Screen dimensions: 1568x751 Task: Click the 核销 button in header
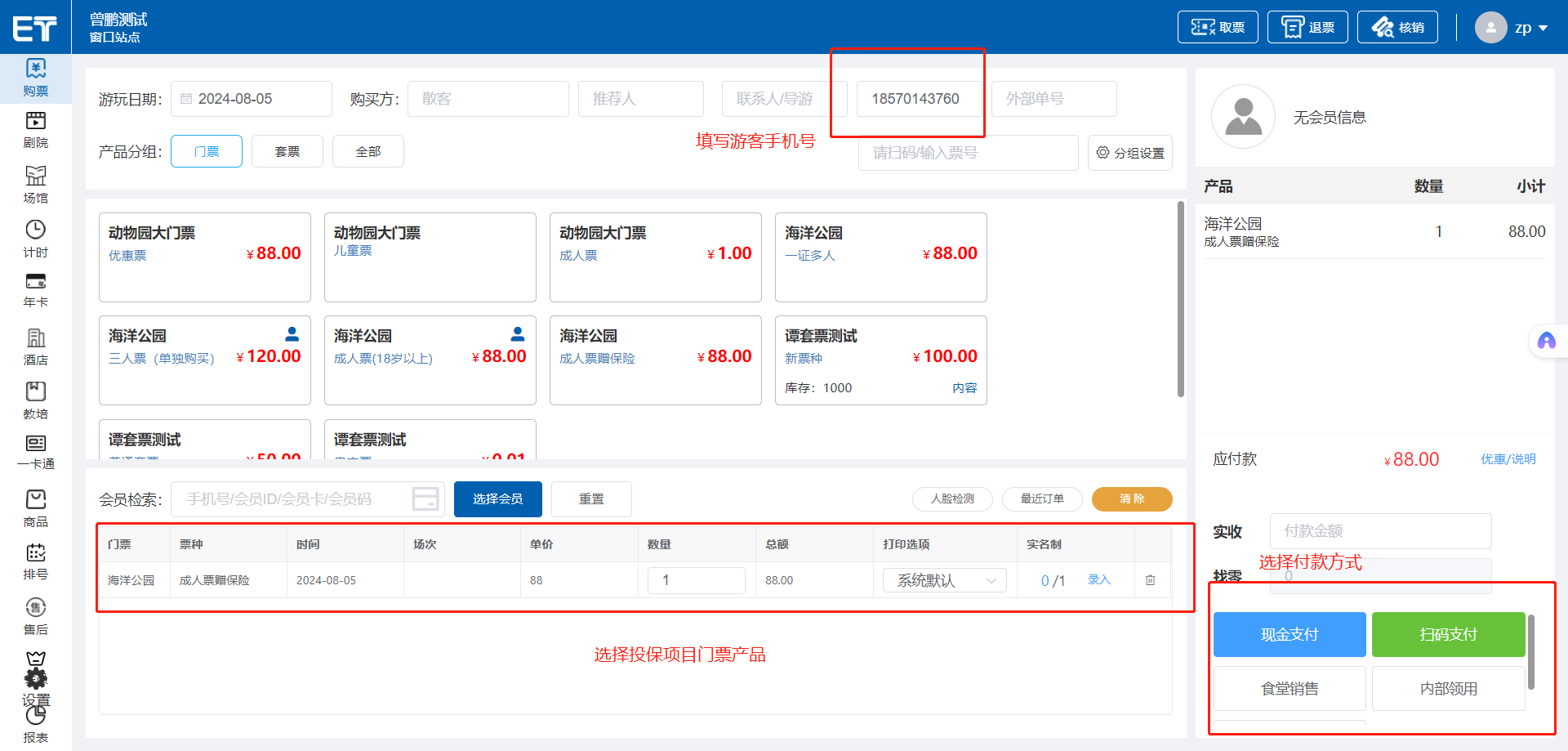tap(1396, 28)
